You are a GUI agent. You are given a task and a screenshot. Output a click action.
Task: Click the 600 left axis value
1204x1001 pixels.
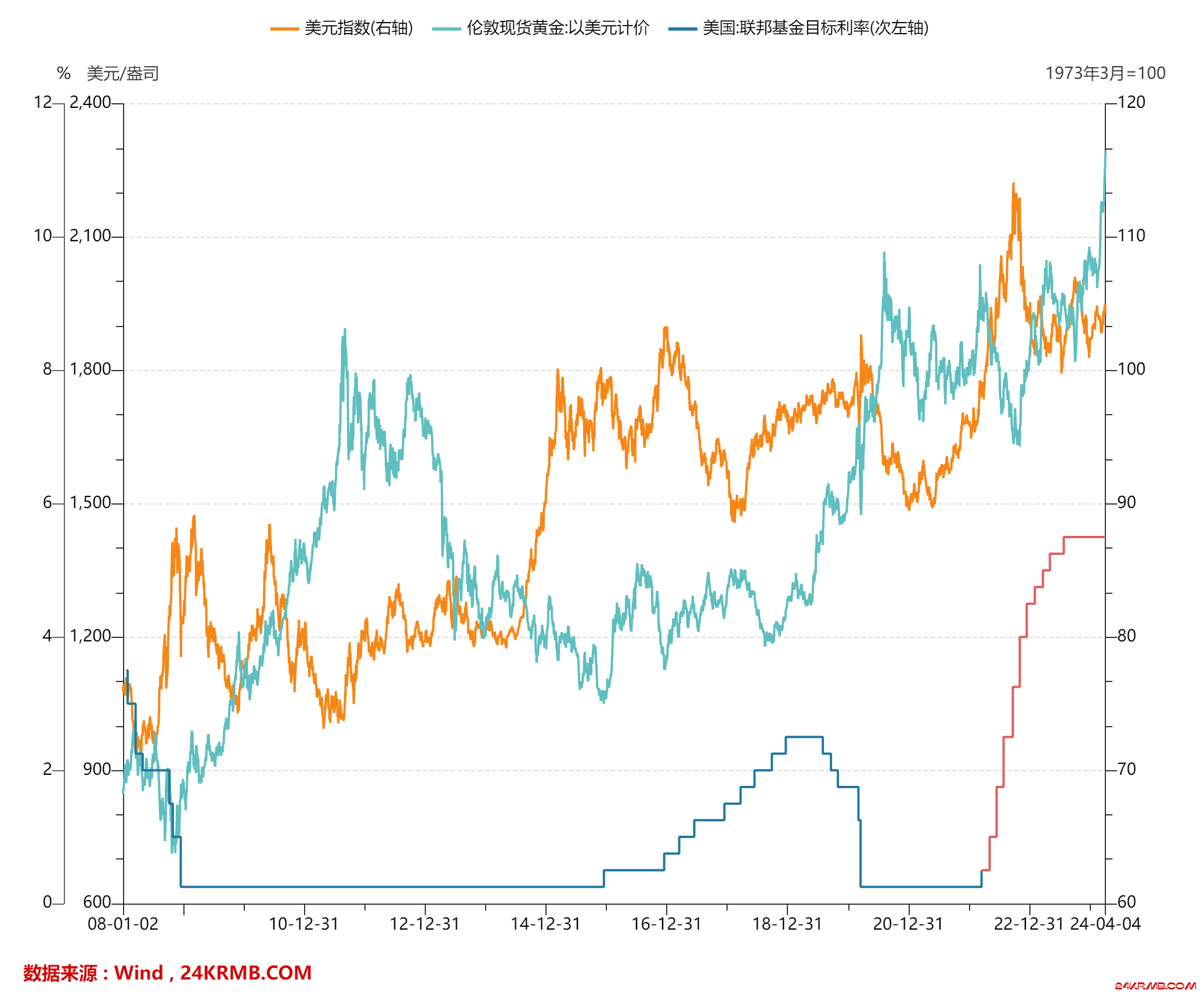[96, 902]
